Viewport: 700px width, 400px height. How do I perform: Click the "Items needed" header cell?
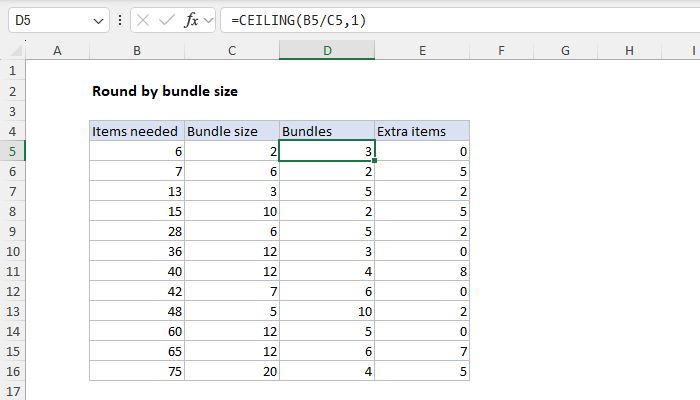point(137,131)
